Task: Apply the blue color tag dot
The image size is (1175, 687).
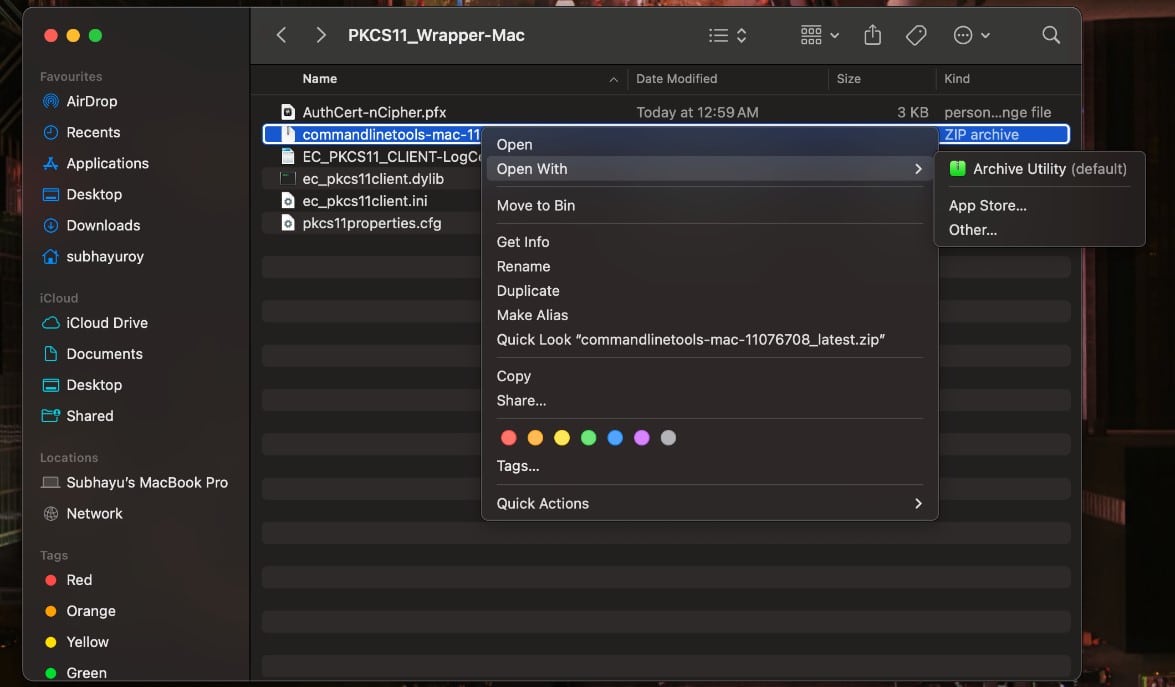Action: click(x=615, y=438)
